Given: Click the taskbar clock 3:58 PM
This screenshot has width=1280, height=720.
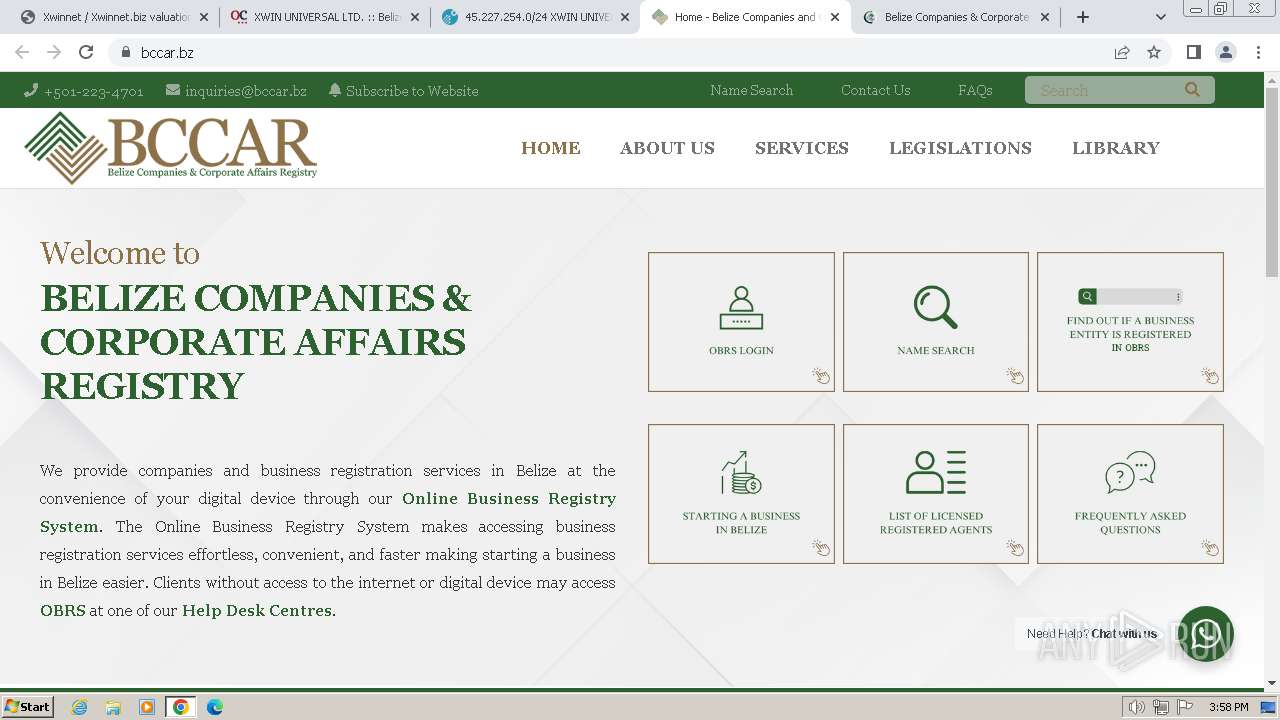Looking at the screenshot, I should [x=1228, y=707].
